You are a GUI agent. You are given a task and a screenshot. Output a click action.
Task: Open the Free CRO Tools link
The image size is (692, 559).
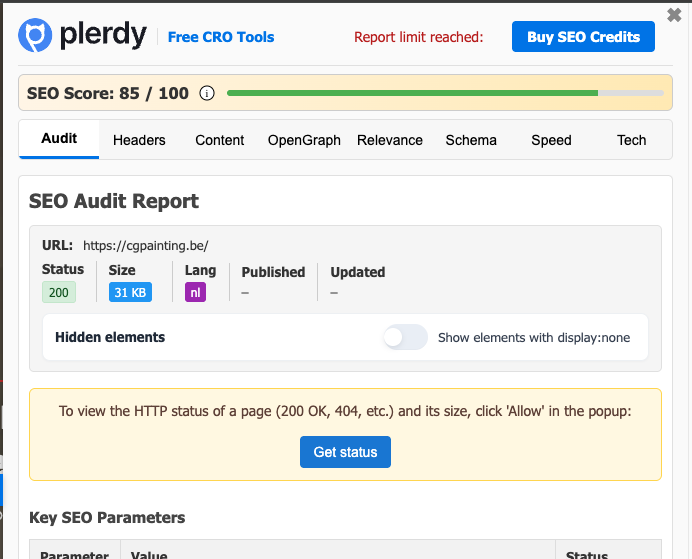pyautogui.click(x=221, y=37)
